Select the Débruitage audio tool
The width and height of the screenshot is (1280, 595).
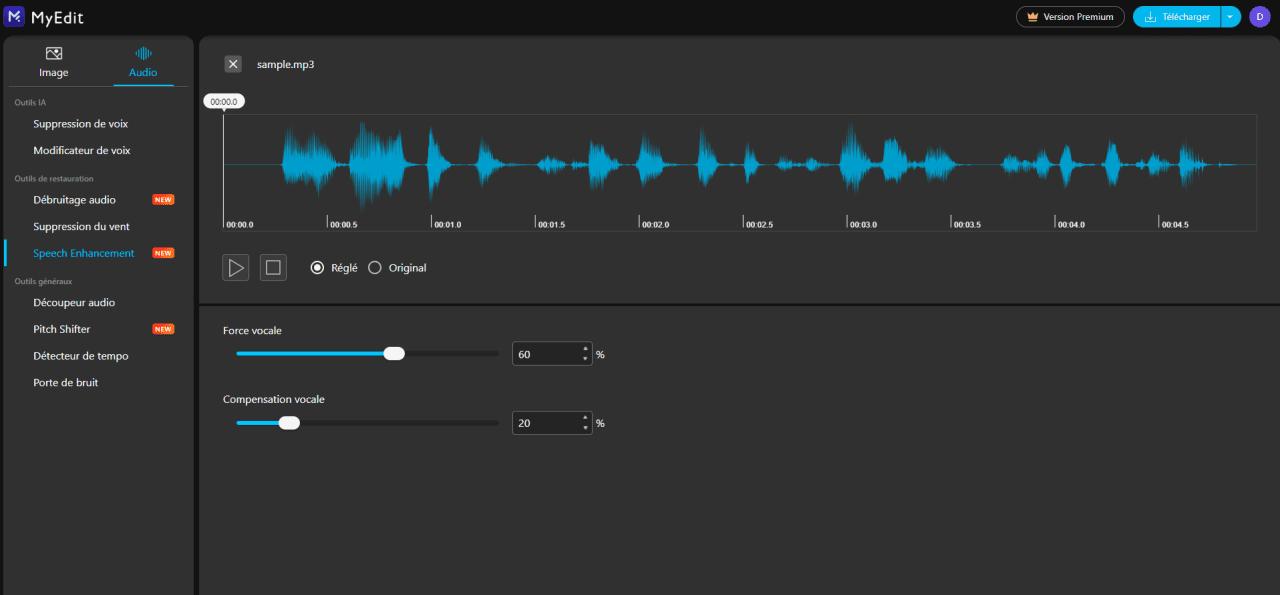point(77,199)
